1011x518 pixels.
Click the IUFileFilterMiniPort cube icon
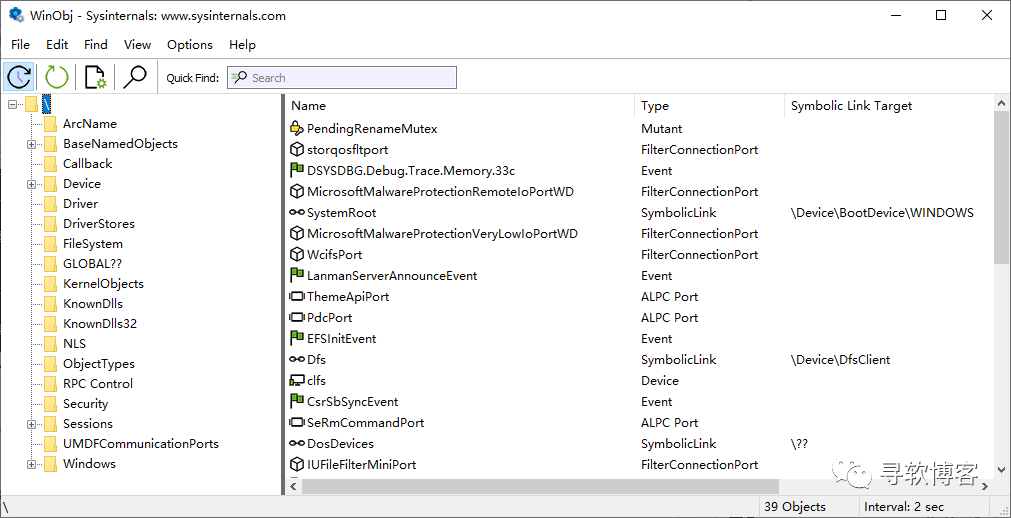296,464
